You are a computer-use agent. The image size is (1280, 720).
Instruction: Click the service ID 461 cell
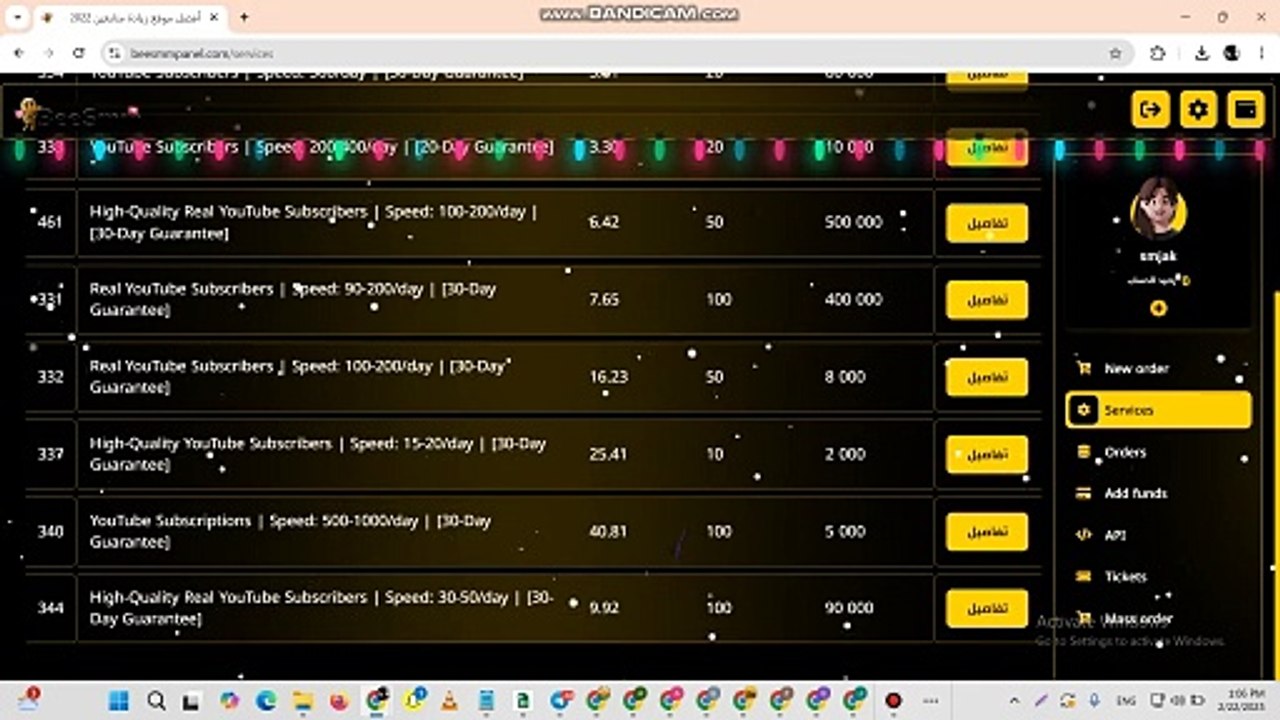50,222
